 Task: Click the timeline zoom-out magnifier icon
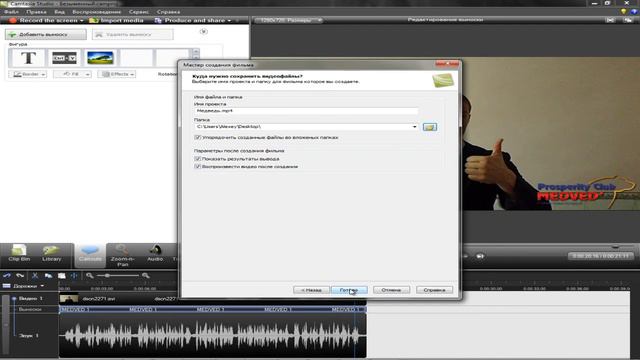[x=90, y=276]
